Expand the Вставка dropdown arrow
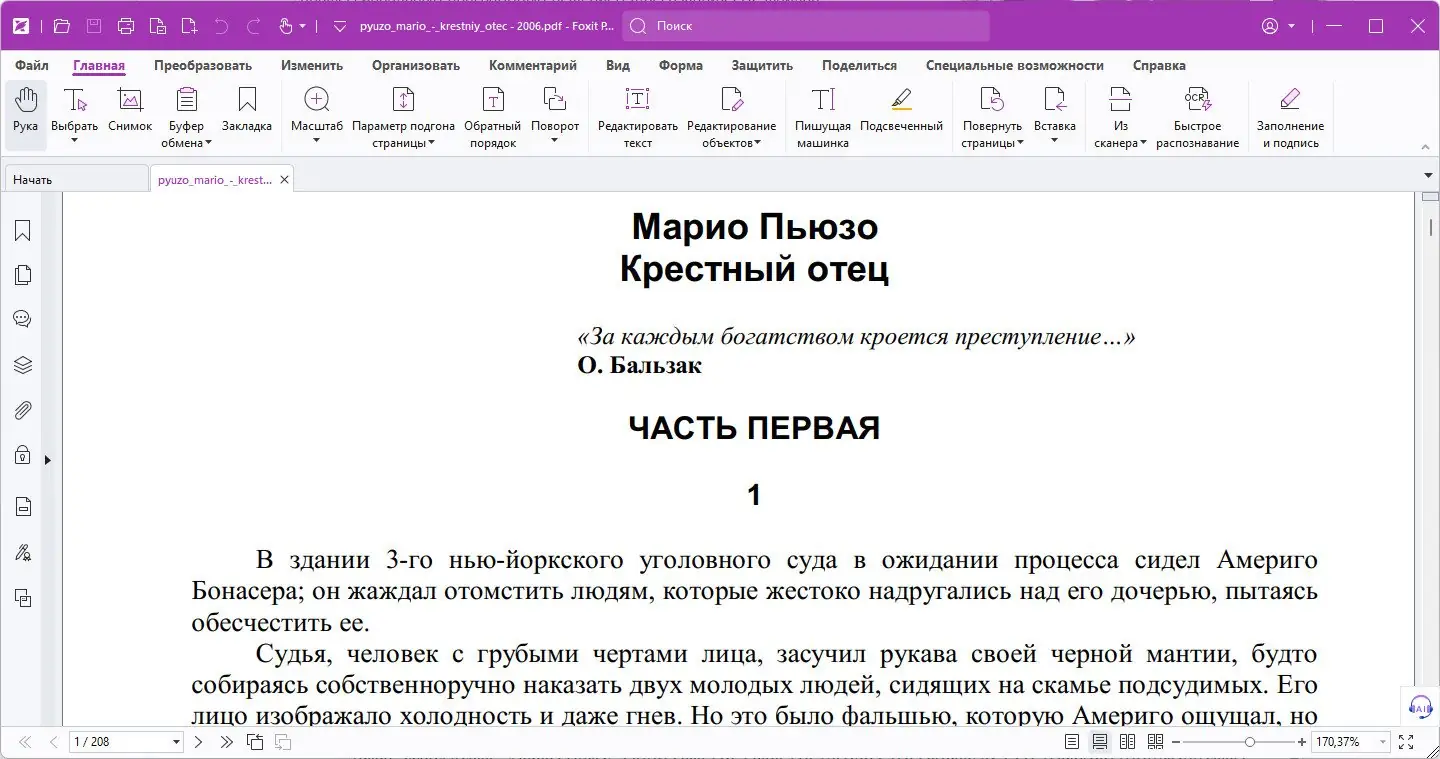 [x=1055, y=140]
